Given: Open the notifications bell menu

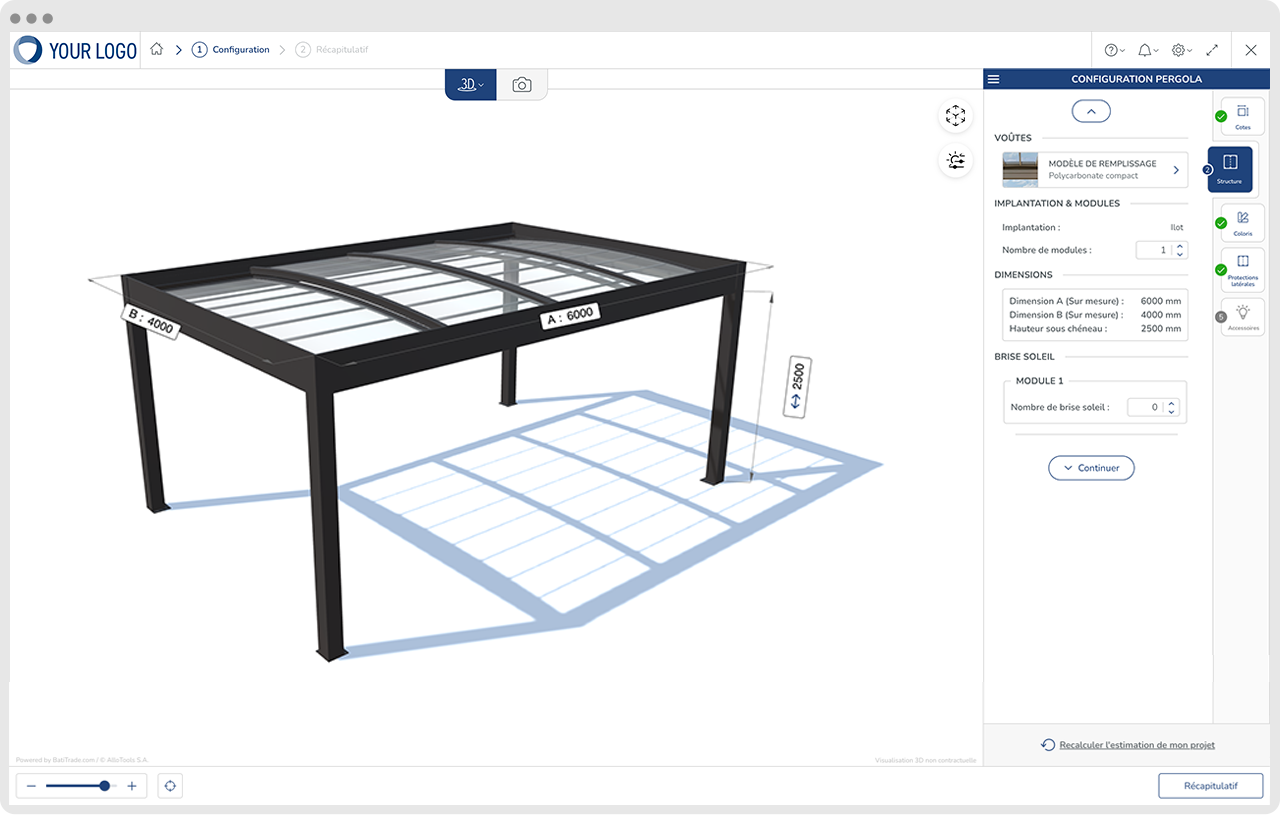Looking at the screenshot, I should (1147, 50).
